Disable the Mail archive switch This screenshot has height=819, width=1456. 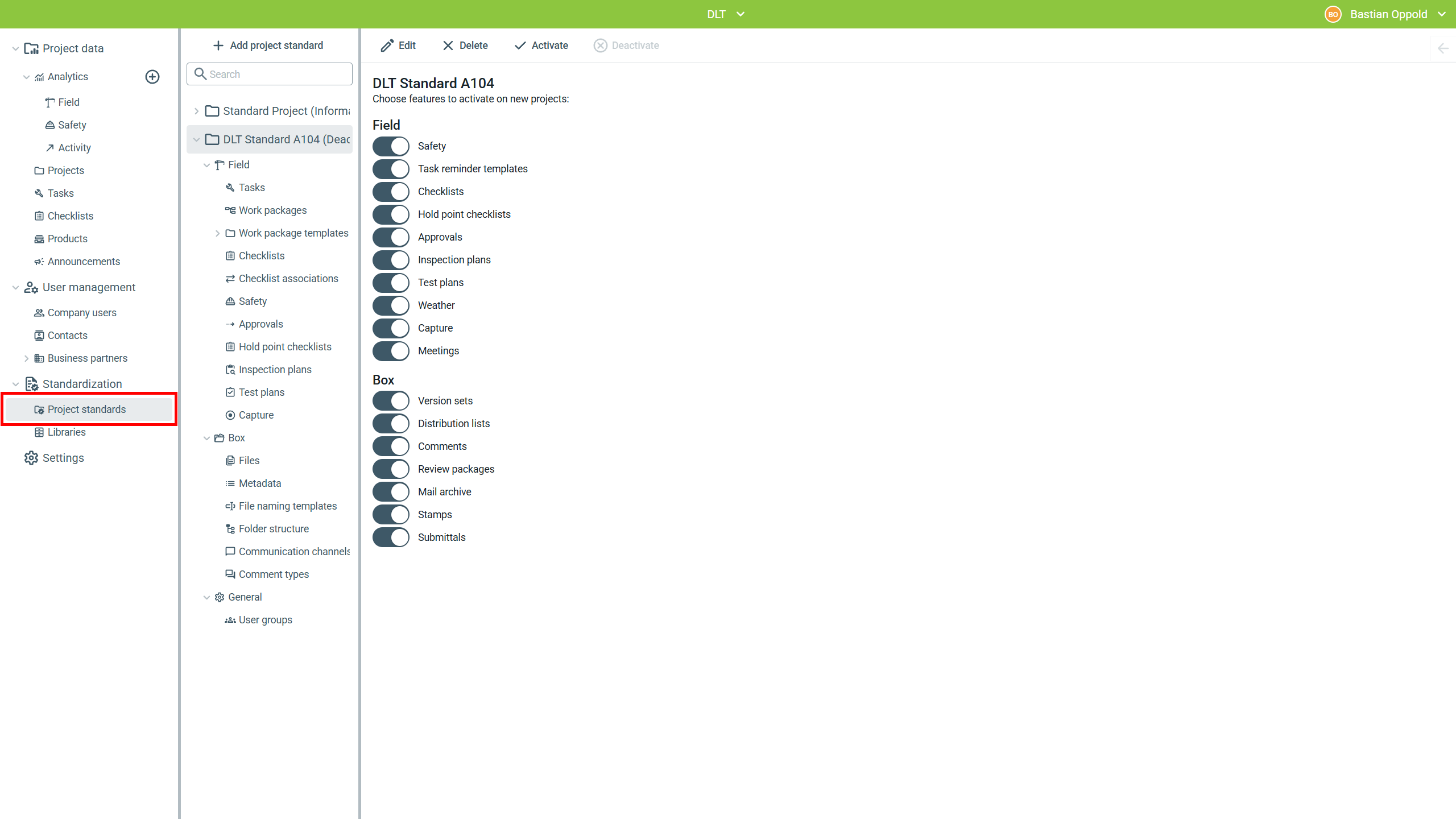391,492
